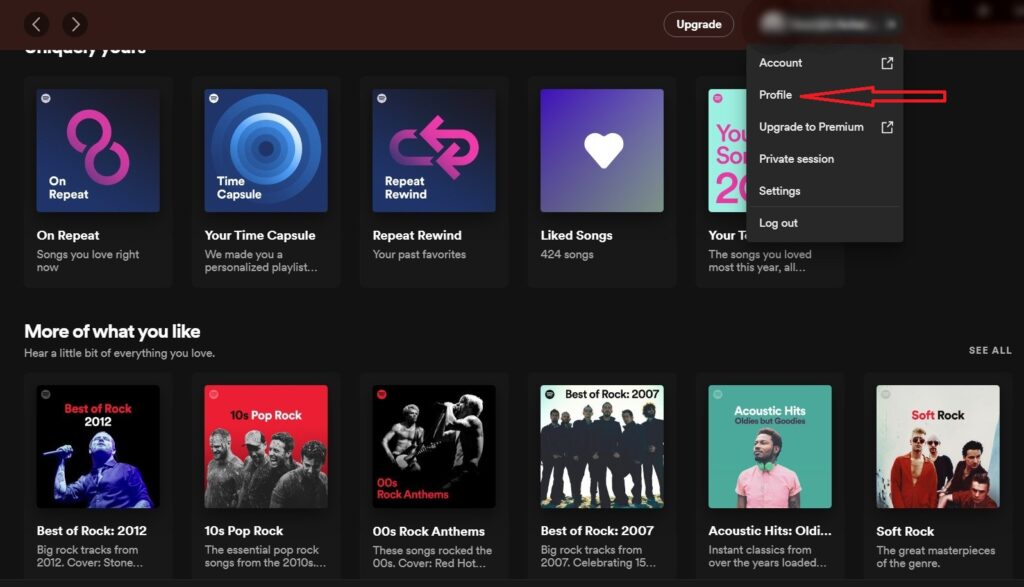The height and width of the screenshot is (587, 1024).
Task: Click 'The great masterpieces of the genre.' text
Action: coord(936,557)
